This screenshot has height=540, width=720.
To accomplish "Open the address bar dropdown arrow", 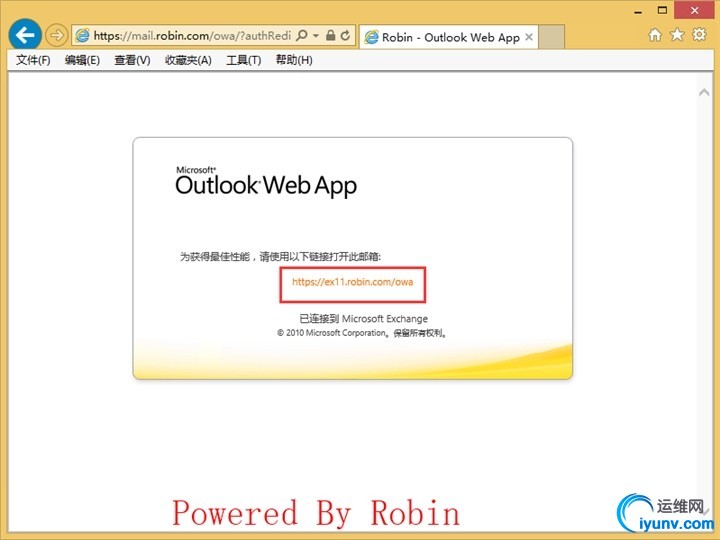I will (x=316, y=35).
